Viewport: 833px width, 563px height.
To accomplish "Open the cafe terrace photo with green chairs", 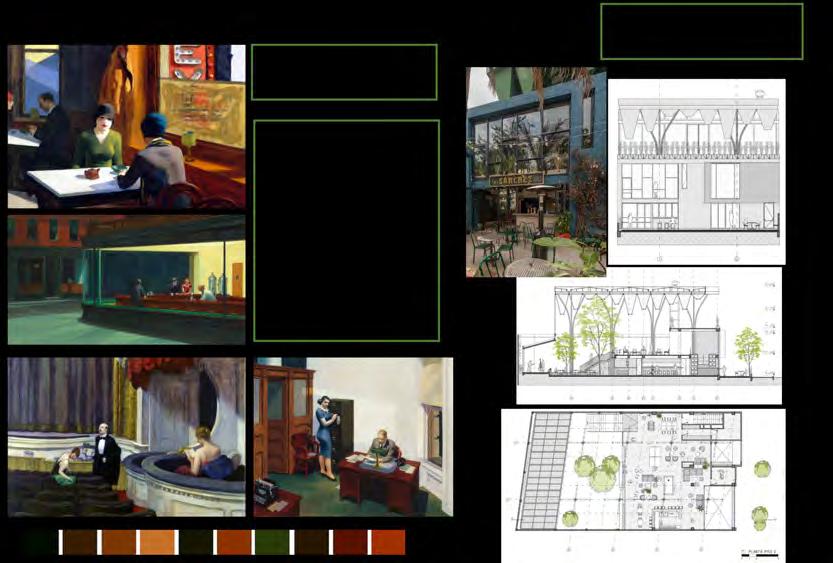I will [x=536, y=172].
